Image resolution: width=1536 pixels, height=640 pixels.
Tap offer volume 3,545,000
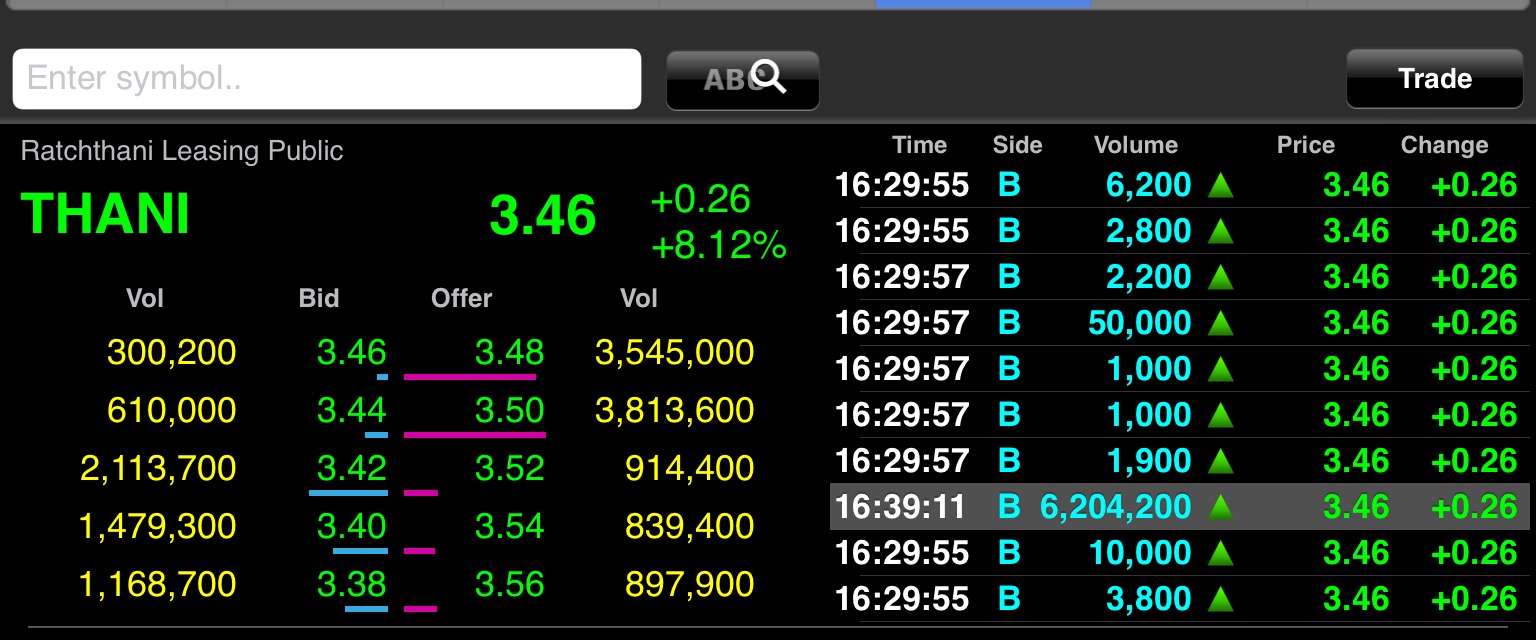pyautogui.click(x=674, y=352)
